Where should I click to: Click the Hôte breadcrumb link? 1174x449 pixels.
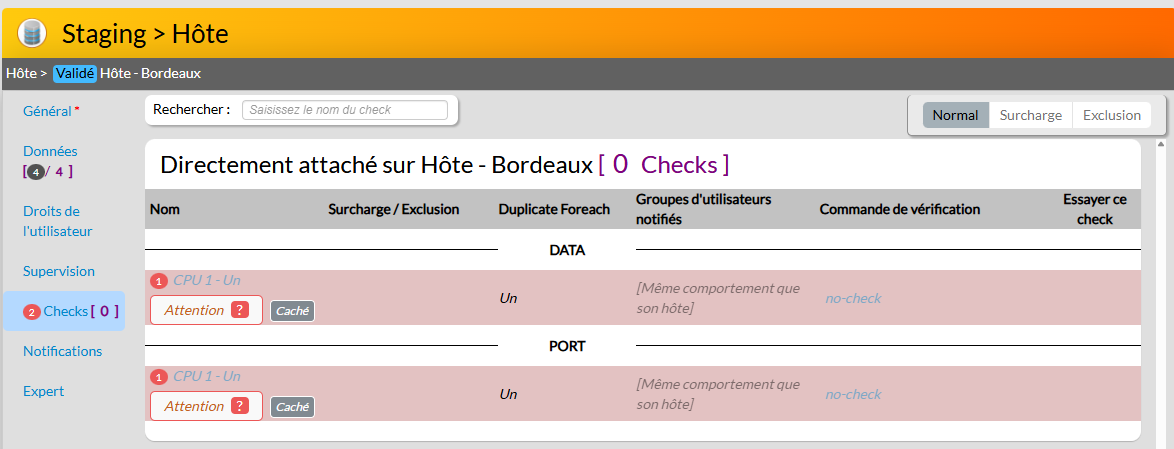[x=20, y=73]
